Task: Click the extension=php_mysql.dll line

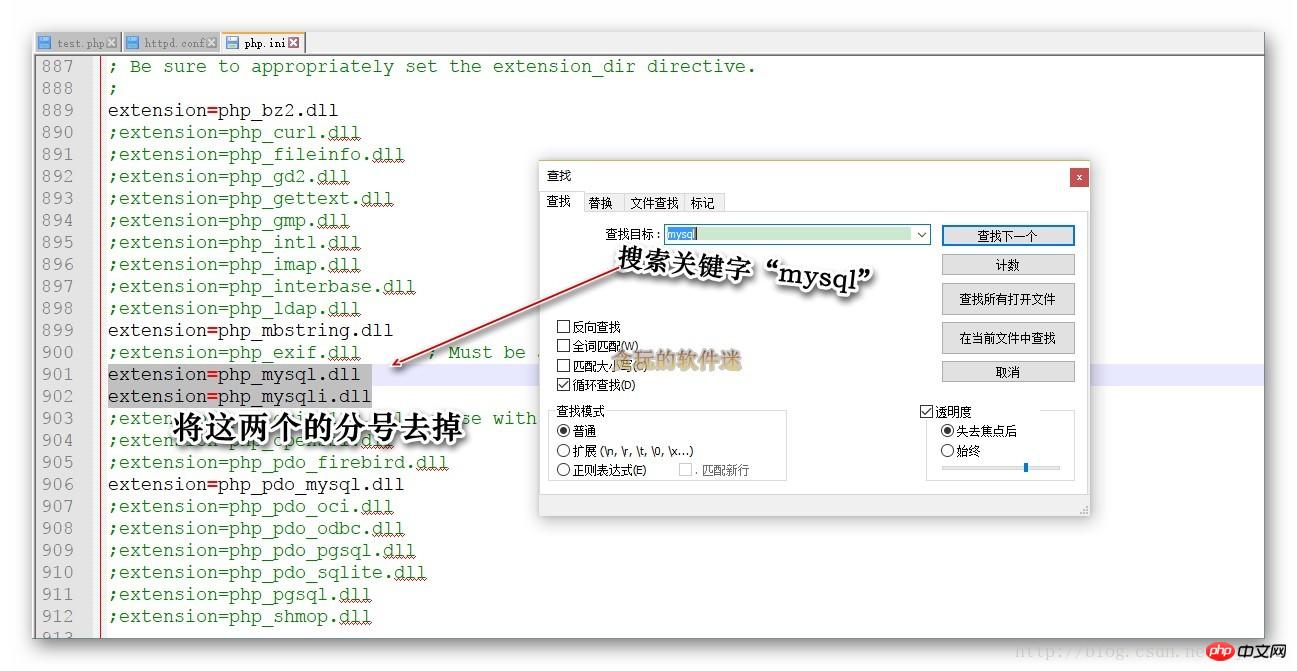Action: (234, 374)
